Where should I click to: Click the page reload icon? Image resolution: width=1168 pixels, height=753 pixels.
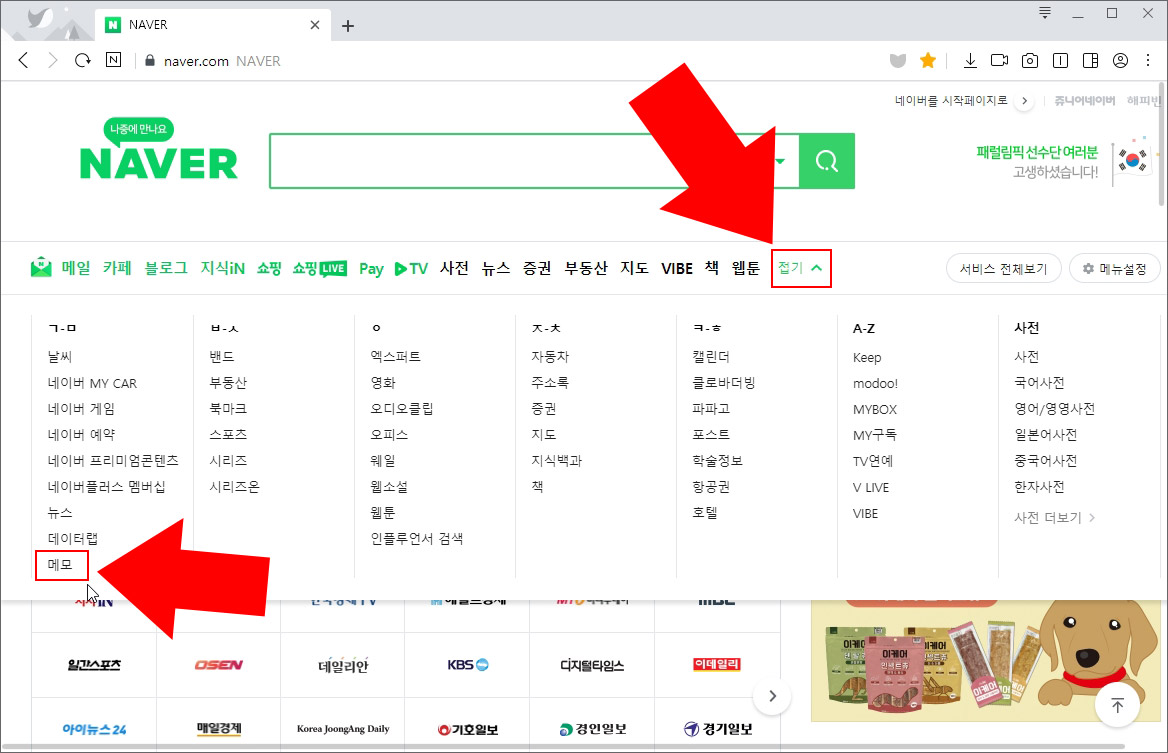[82, 60]
